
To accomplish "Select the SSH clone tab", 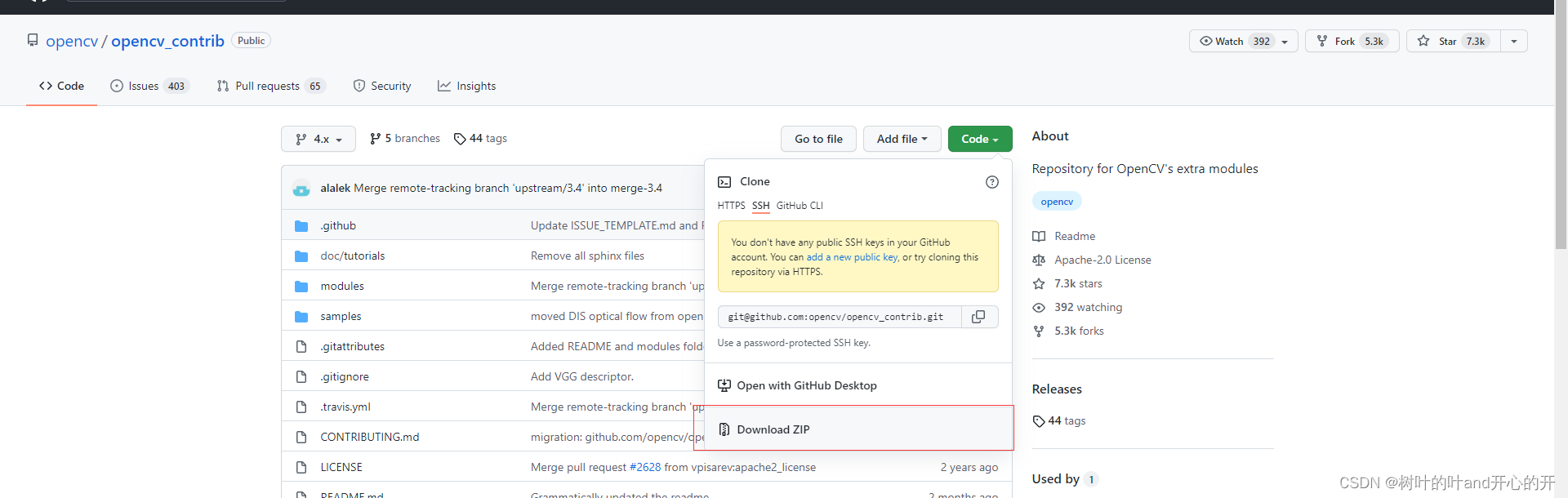I will click(761, 206).
